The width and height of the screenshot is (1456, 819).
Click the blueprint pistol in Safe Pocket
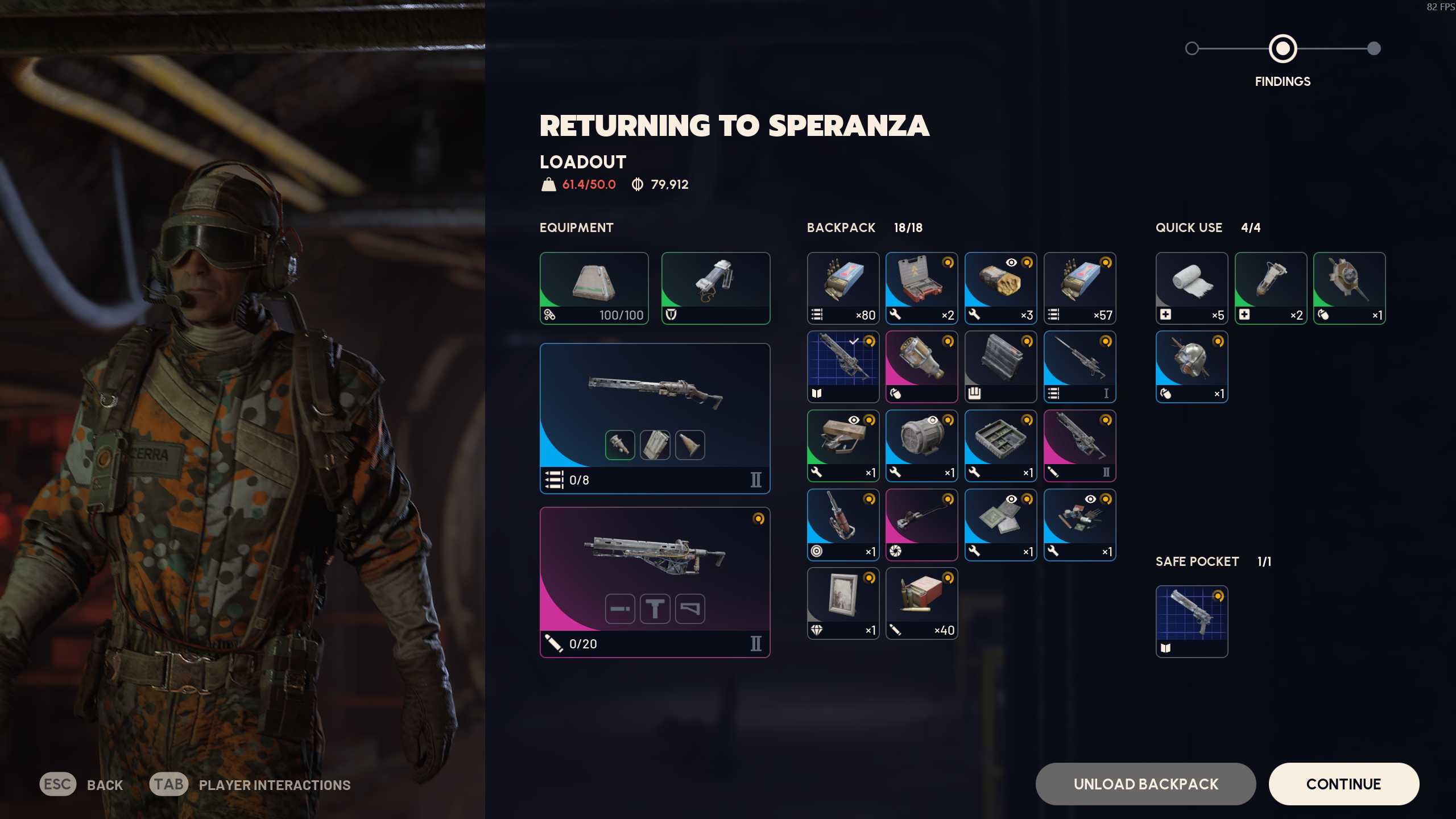1192,622
